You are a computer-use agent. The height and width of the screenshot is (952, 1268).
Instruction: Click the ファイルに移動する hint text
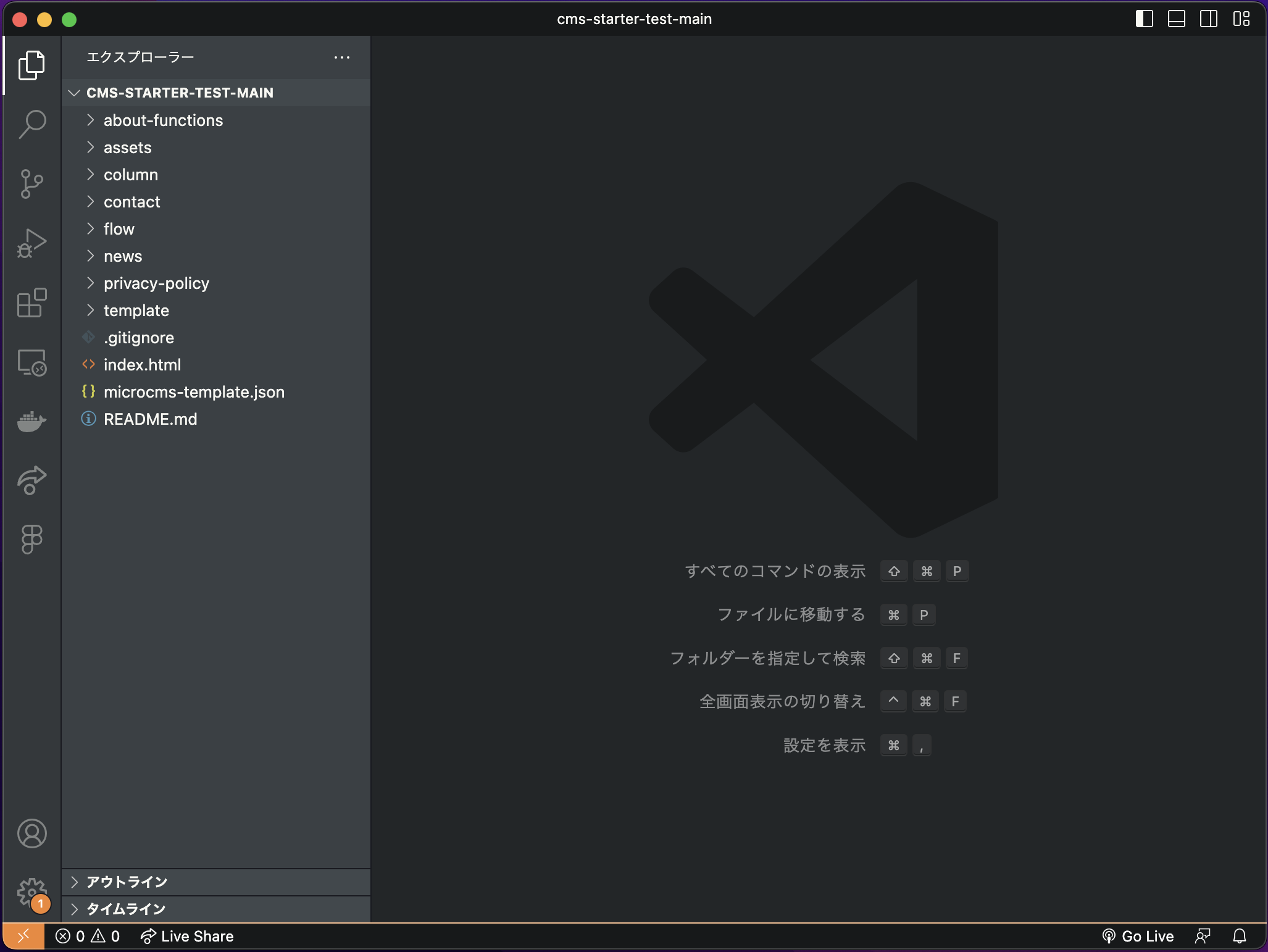[x=791, y=615]
